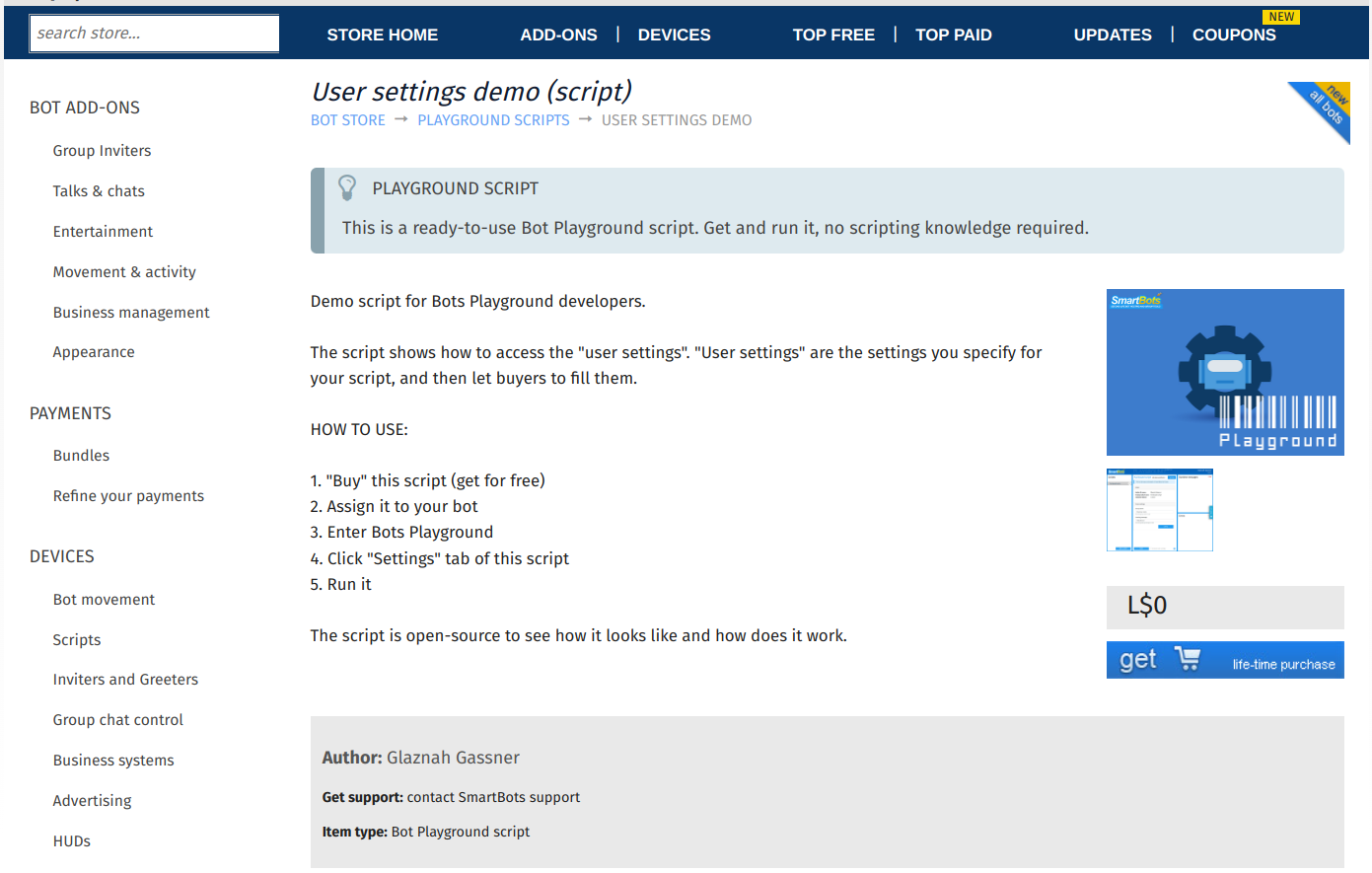The width and height of the screenshot is (1372, 873).
Task: Open Inviters and Greeters category
Action: click(x=125, y=680)
